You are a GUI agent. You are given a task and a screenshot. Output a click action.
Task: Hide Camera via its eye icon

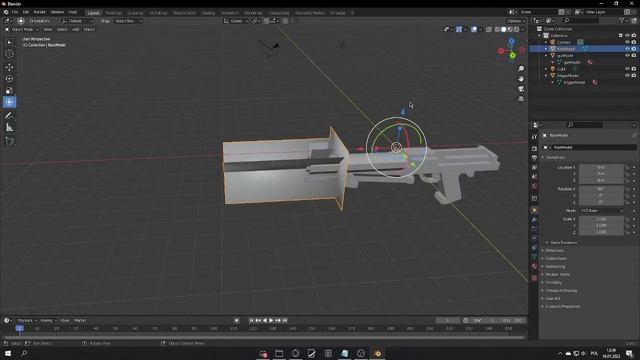(x=627, y=42)
